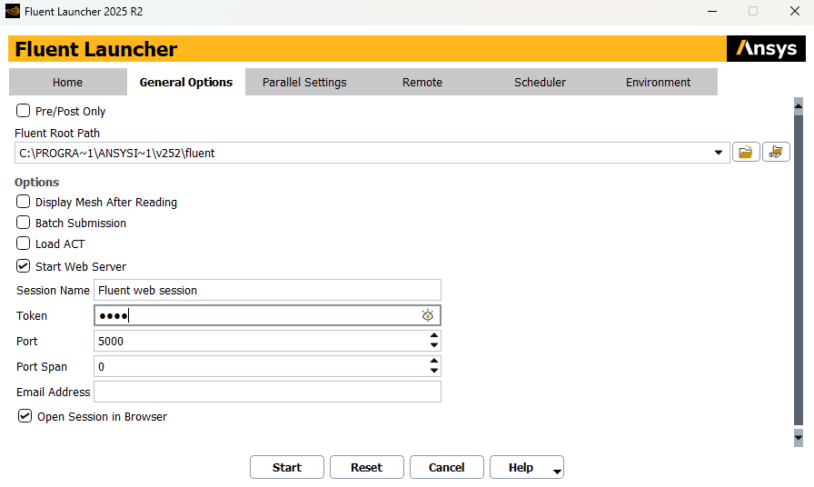The width and height of the screenshot is (814, 487).
Task: Click the scrollbar down arrow
Action: pyautogui.click(x=798, y=438)
